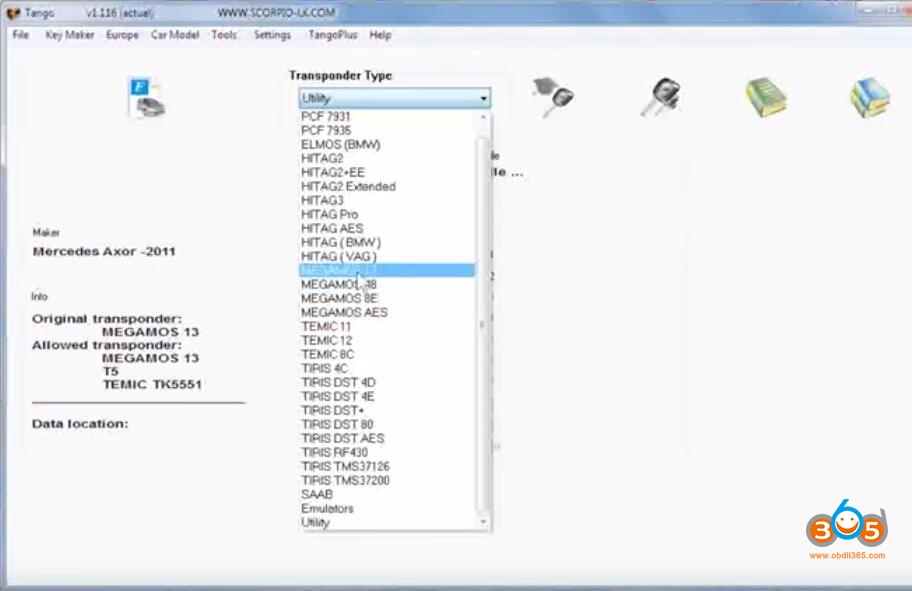The image size is (912, 591).
Task: Pick TIRIS TMS37200 transponder
Action: pyautogui.click(x=388, y=480)
